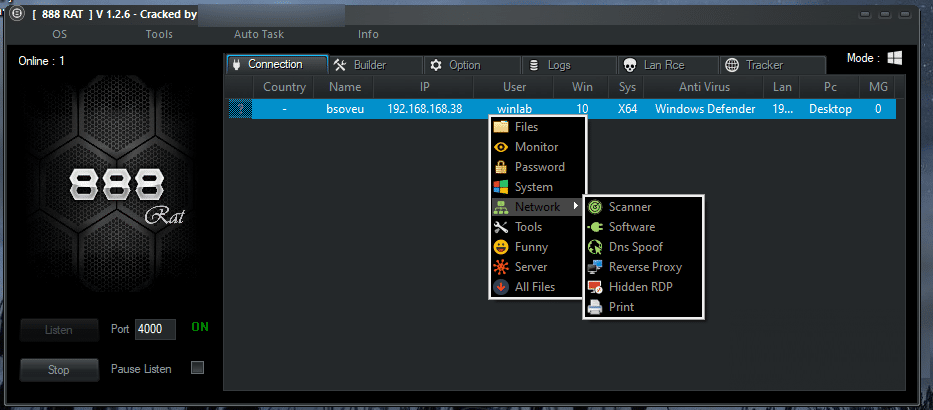Open the Auto Task menu
The width and height of the screenshot is (933, 410).
(259, 34)
